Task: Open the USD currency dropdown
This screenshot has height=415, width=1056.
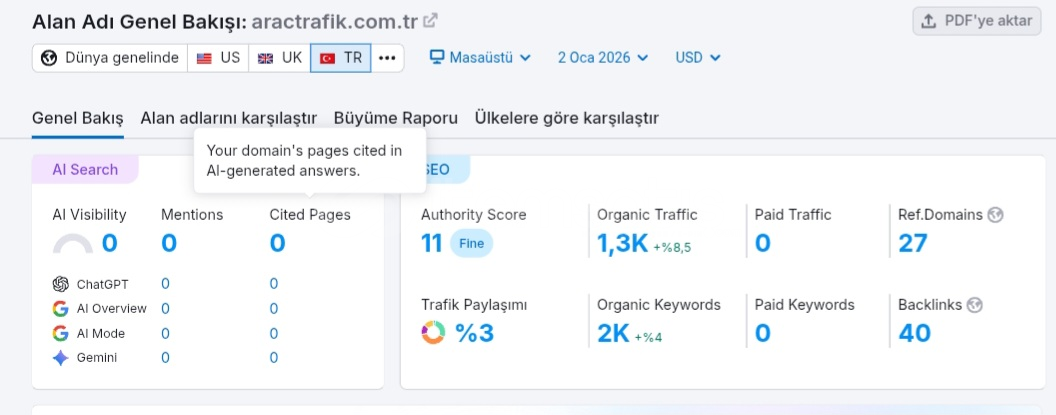Action: (698, 58)
